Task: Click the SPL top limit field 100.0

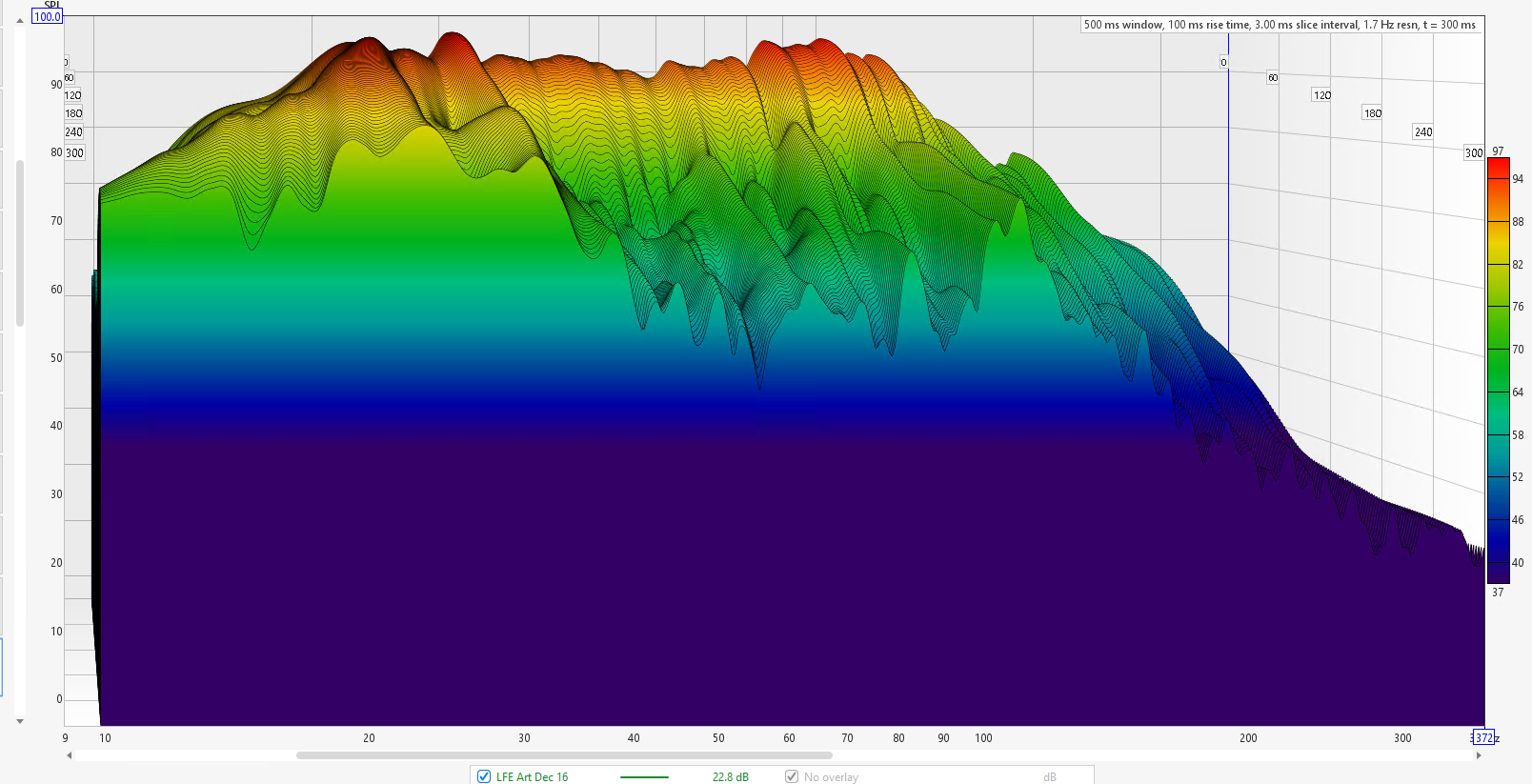Action: (48, 16)
